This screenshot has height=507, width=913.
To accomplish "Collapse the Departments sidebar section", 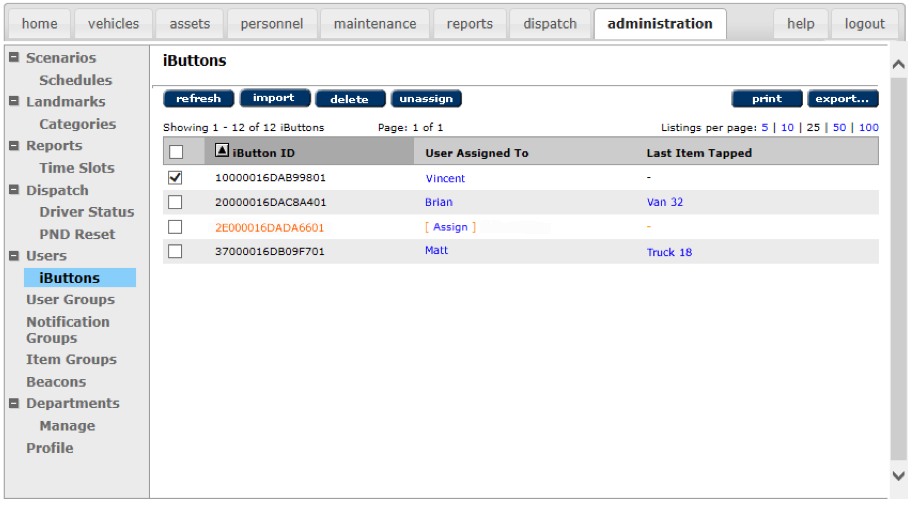I will [15, 403].
